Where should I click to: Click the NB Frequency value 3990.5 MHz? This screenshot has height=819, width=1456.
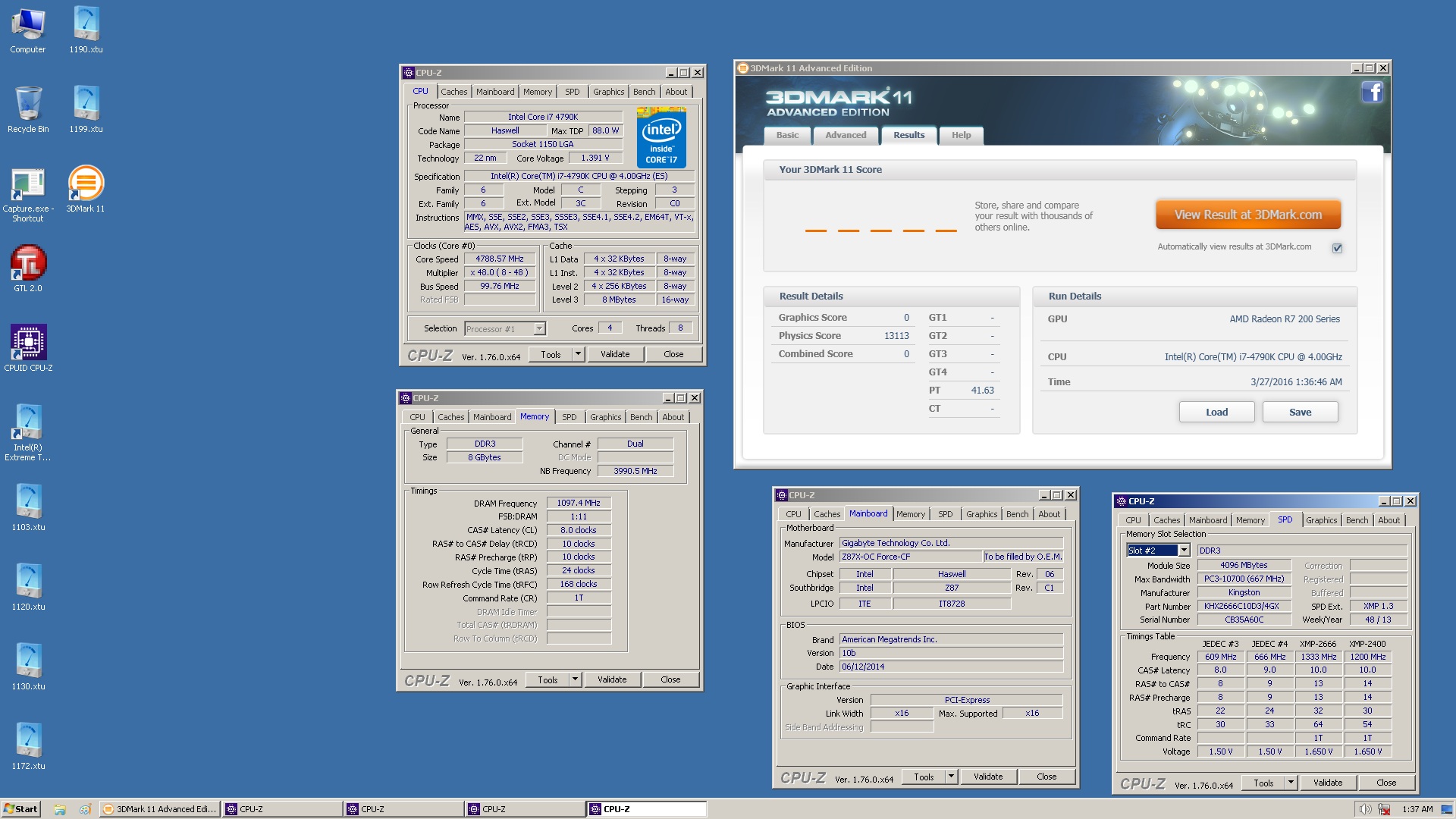635,471
